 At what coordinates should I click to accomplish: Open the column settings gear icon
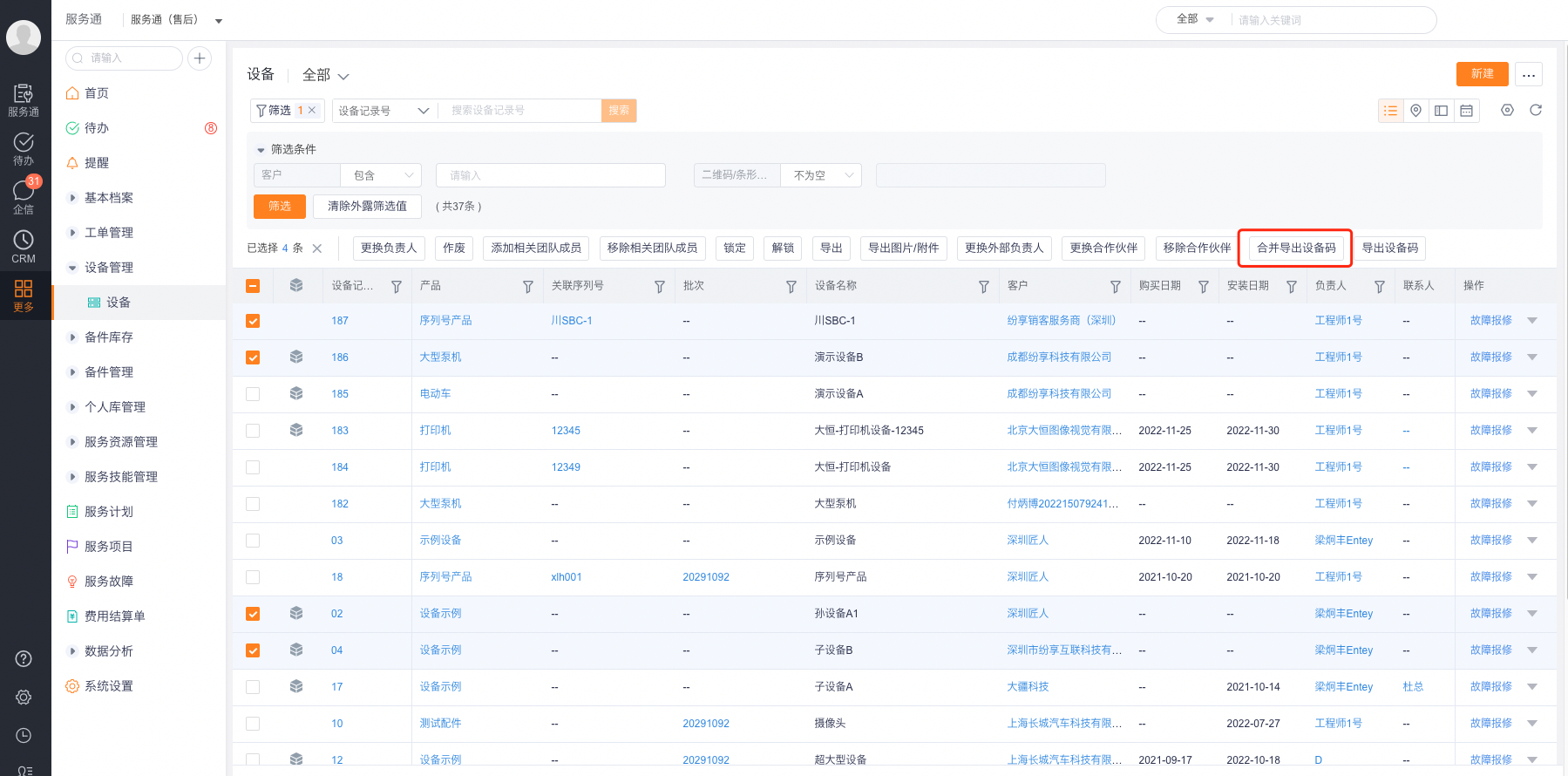(1508, 110)
